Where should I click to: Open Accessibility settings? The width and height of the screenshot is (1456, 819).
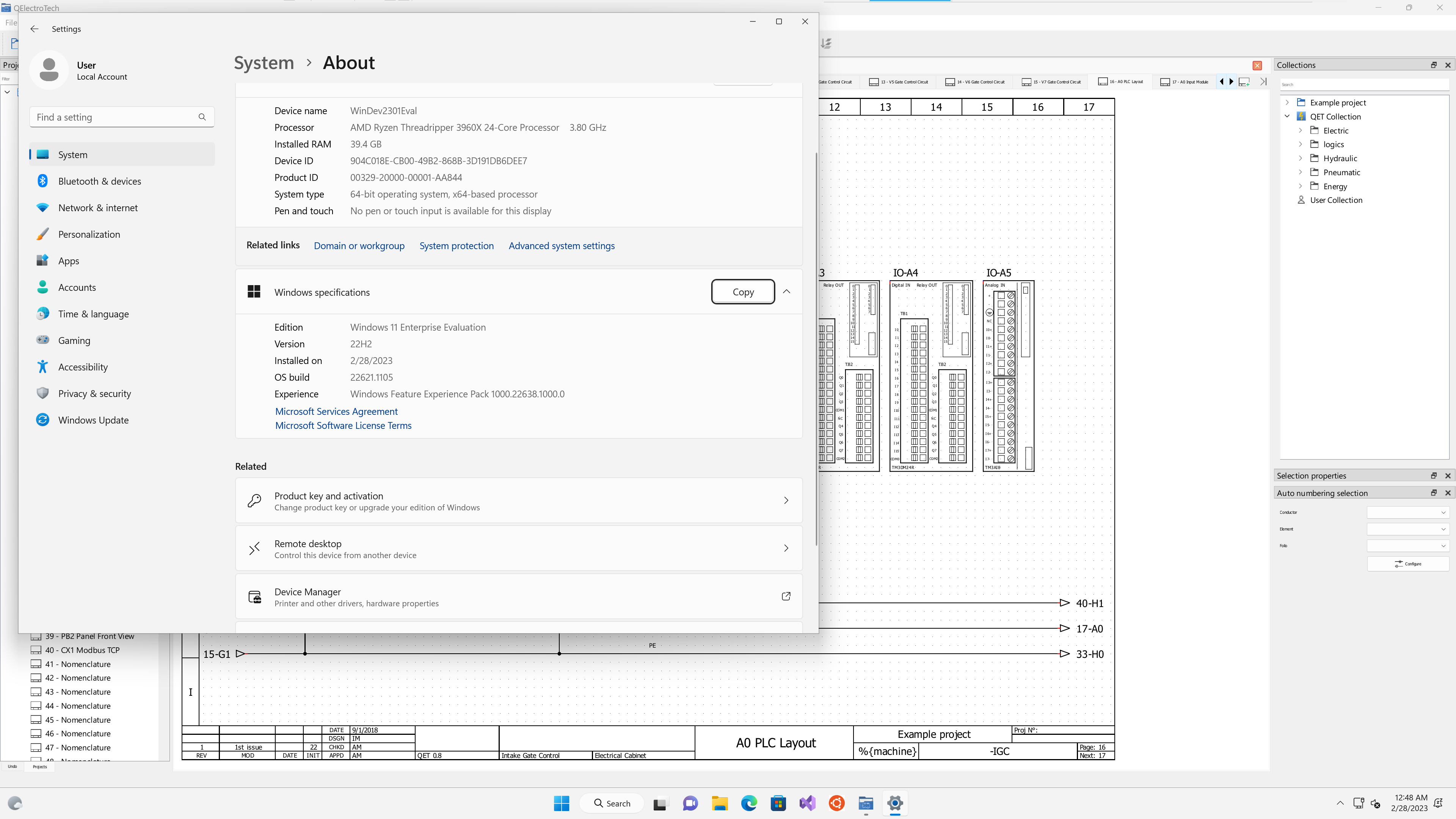click(122, 367)
